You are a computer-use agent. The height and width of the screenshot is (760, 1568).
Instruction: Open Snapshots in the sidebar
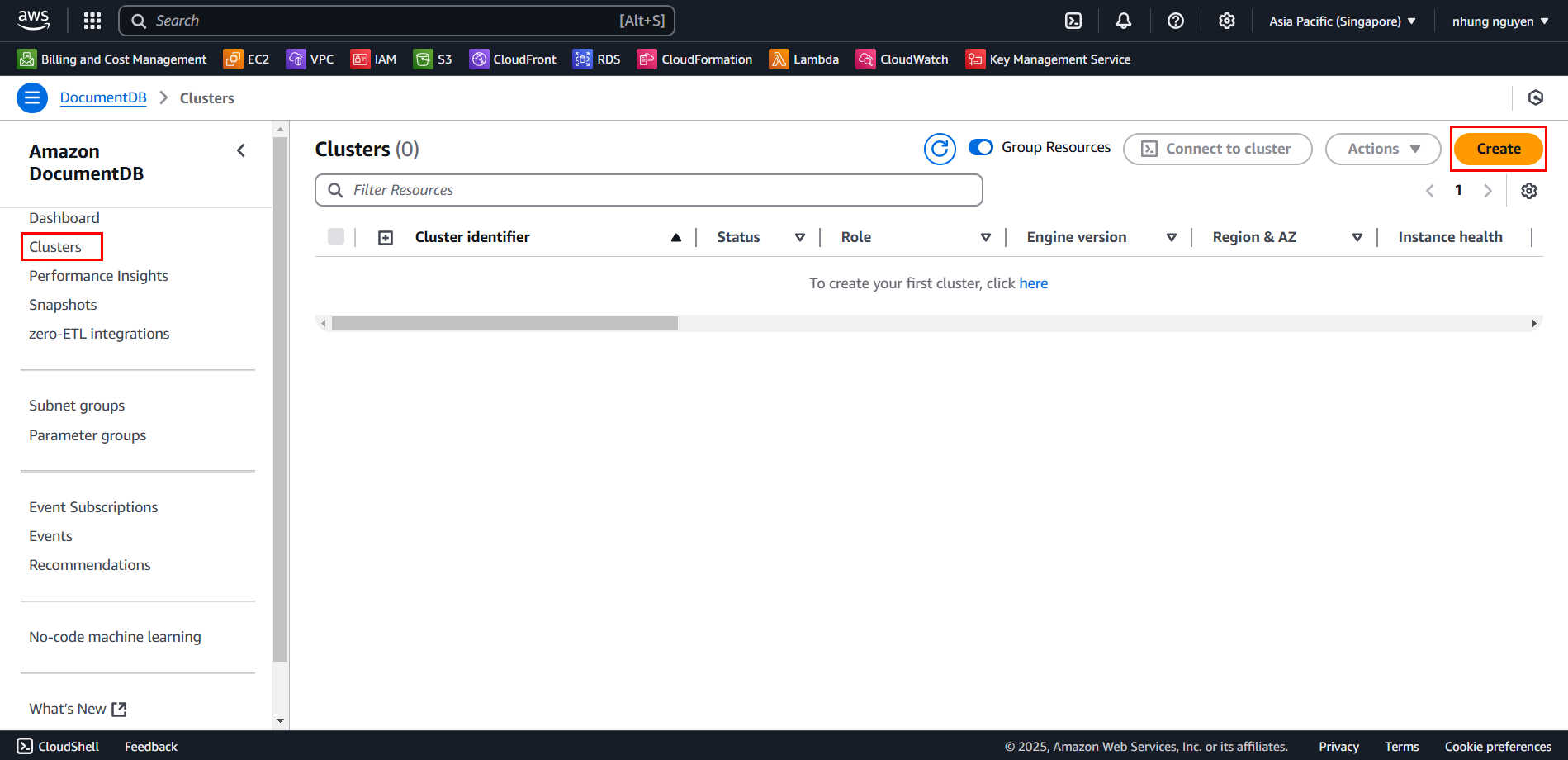63,305
